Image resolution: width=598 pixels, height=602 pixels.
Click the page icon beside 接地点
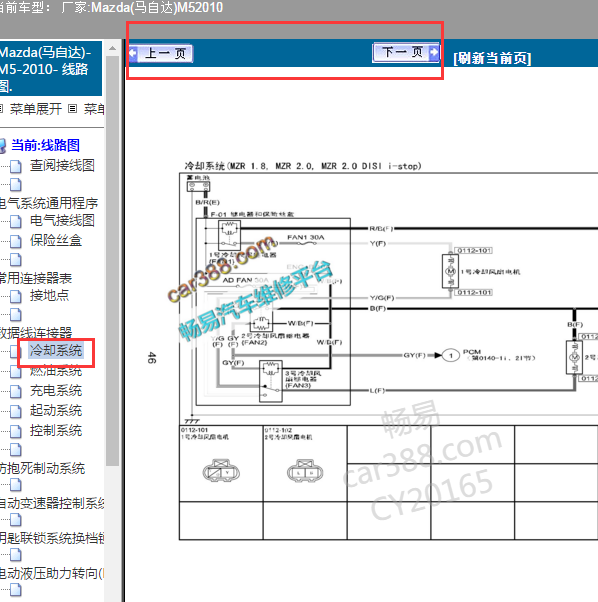pos(16,296)
